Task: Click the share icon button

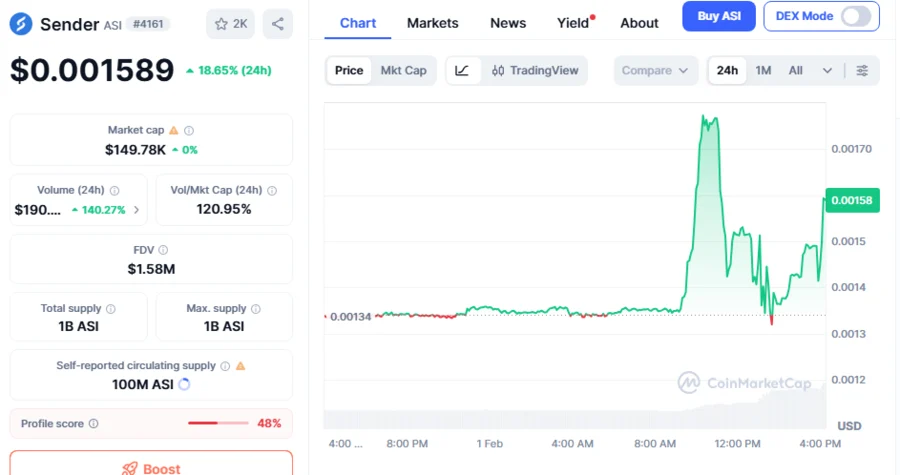Action: pos(277,24)
